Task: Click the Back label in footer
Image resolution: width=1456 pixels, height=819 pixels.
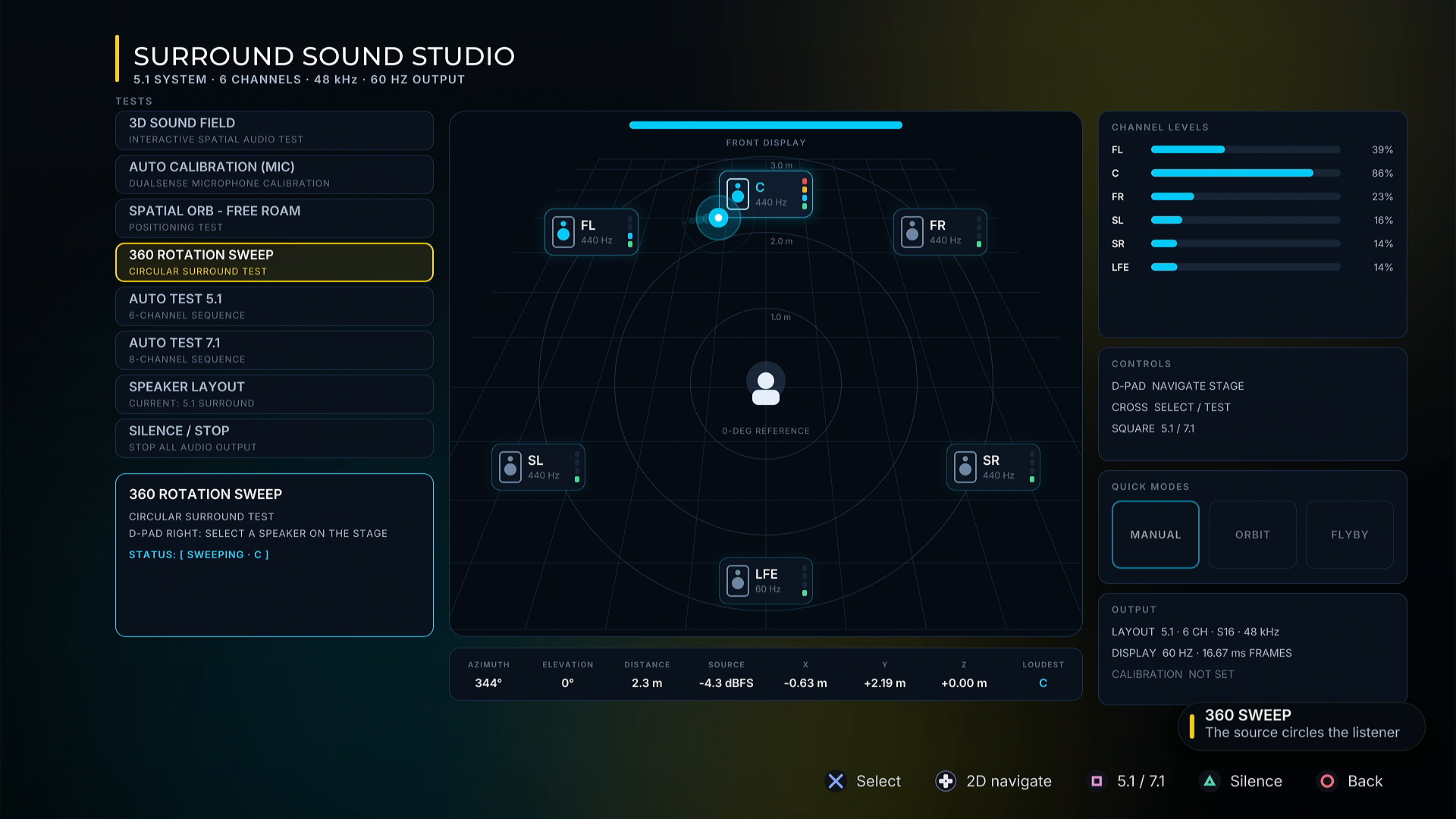Action: point(1365,781)
